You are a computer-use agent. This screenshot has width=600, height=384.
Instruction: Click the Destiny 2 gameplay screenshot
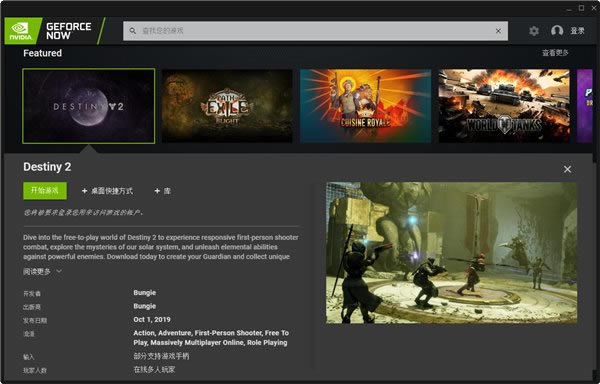tap(452, 253)
